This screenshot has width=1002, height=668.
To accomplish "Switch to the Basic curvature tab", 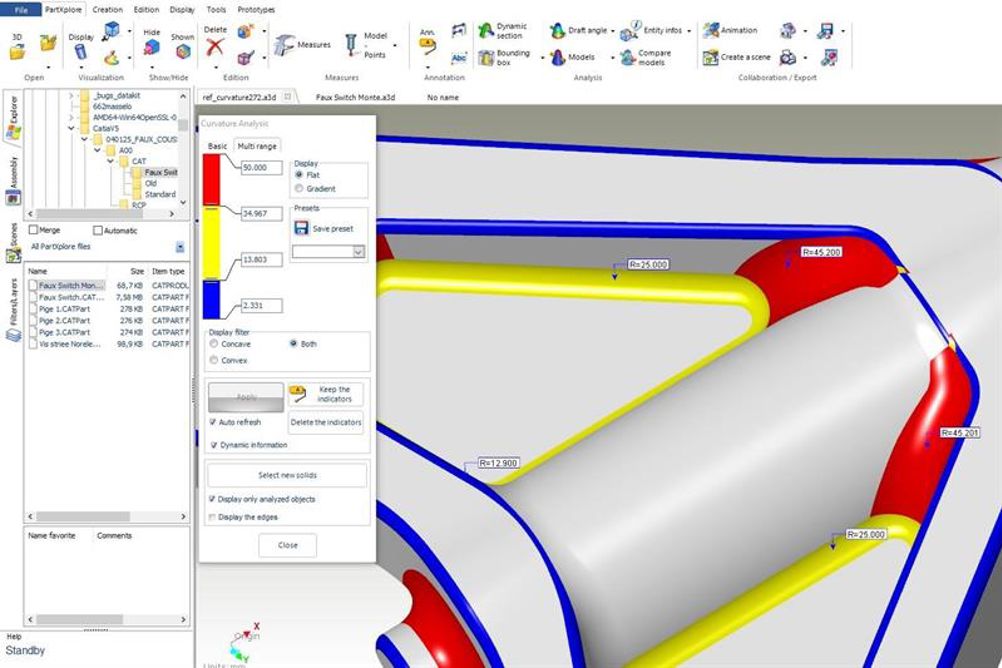I will click(217, 146).
